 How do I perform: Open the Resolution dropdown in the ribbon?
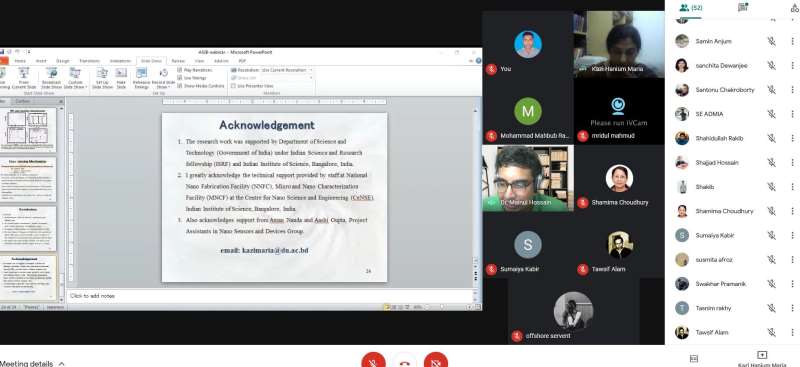click(286, 70)
